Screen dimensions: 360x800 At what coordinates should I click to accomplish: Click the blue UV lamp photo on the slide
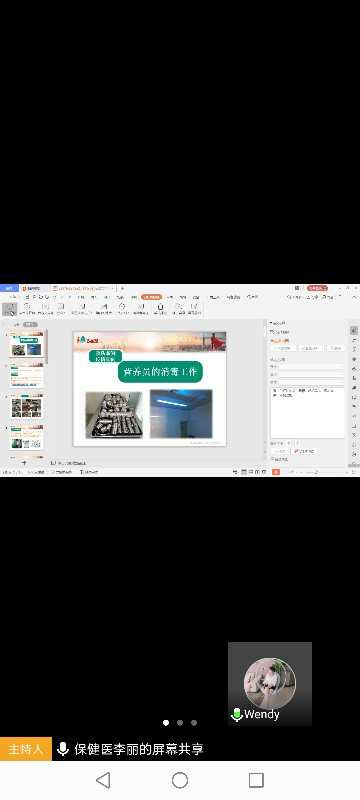[x=181, y=413]
